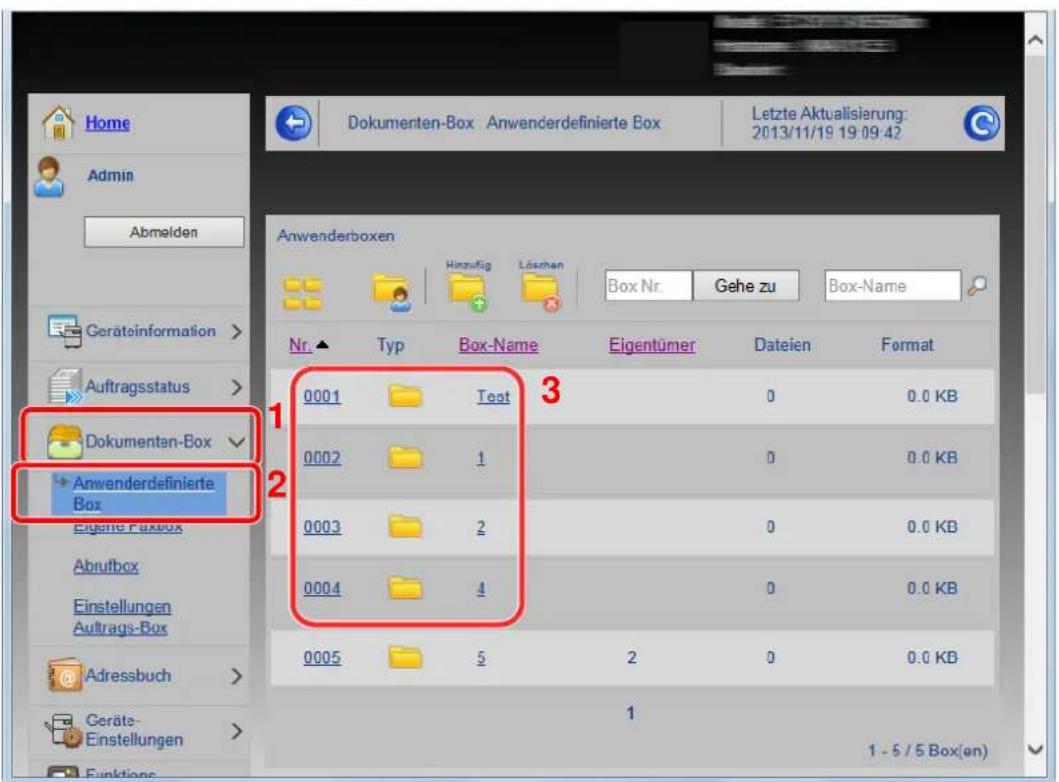Click the Dateien column header text
The width and height of the screenshot is (1059, 782).
(x=782, y=345)
